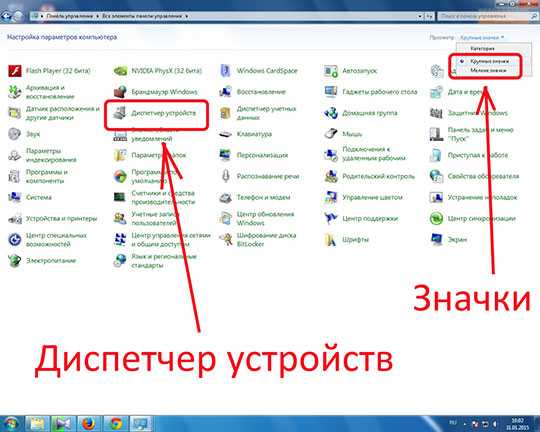Viewport: 540px width, 432px height.
Task: Open the Клавиатура icon
Action: pos(226,134)
